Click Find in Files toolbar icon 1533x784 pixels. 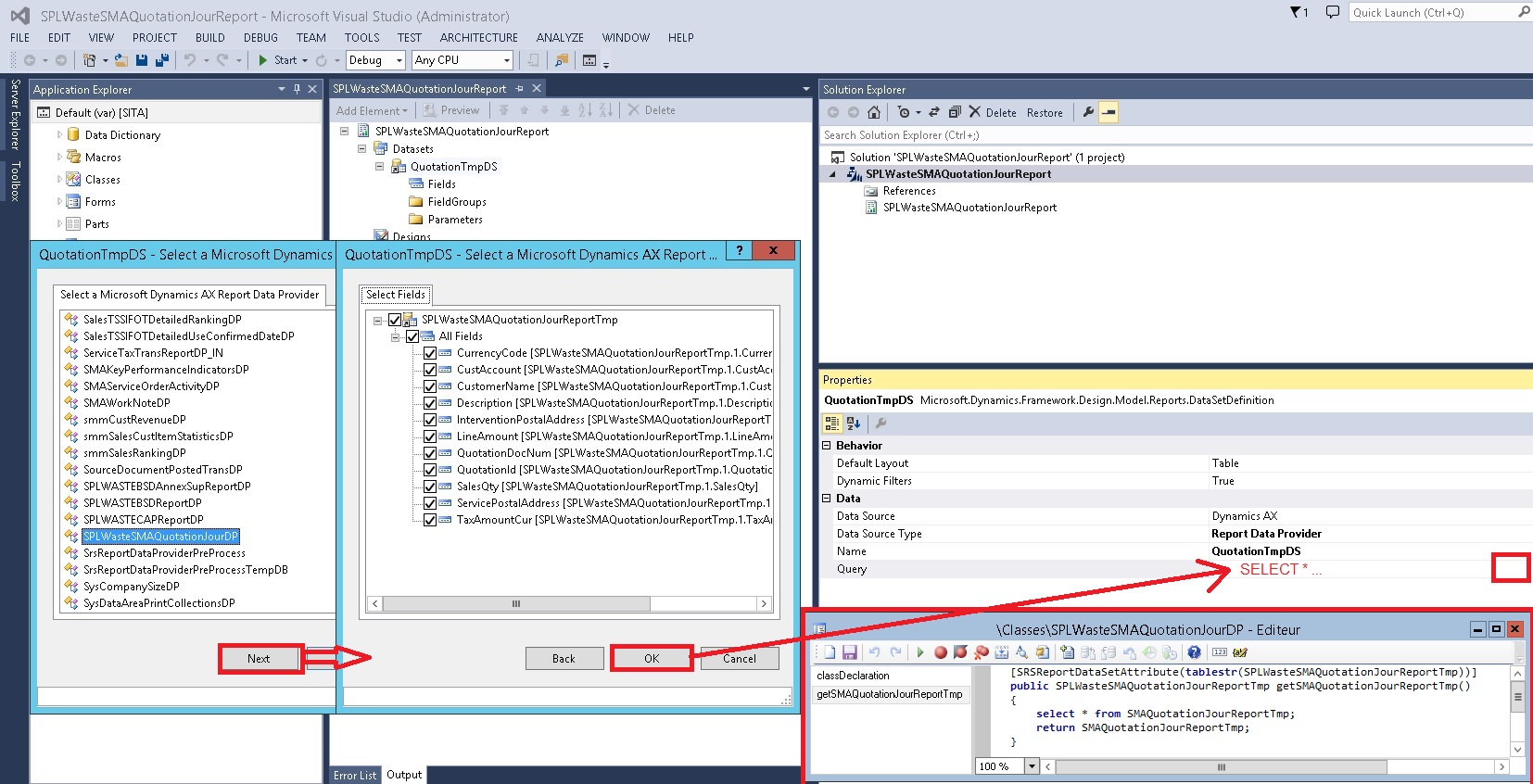(x=561, y=60)
